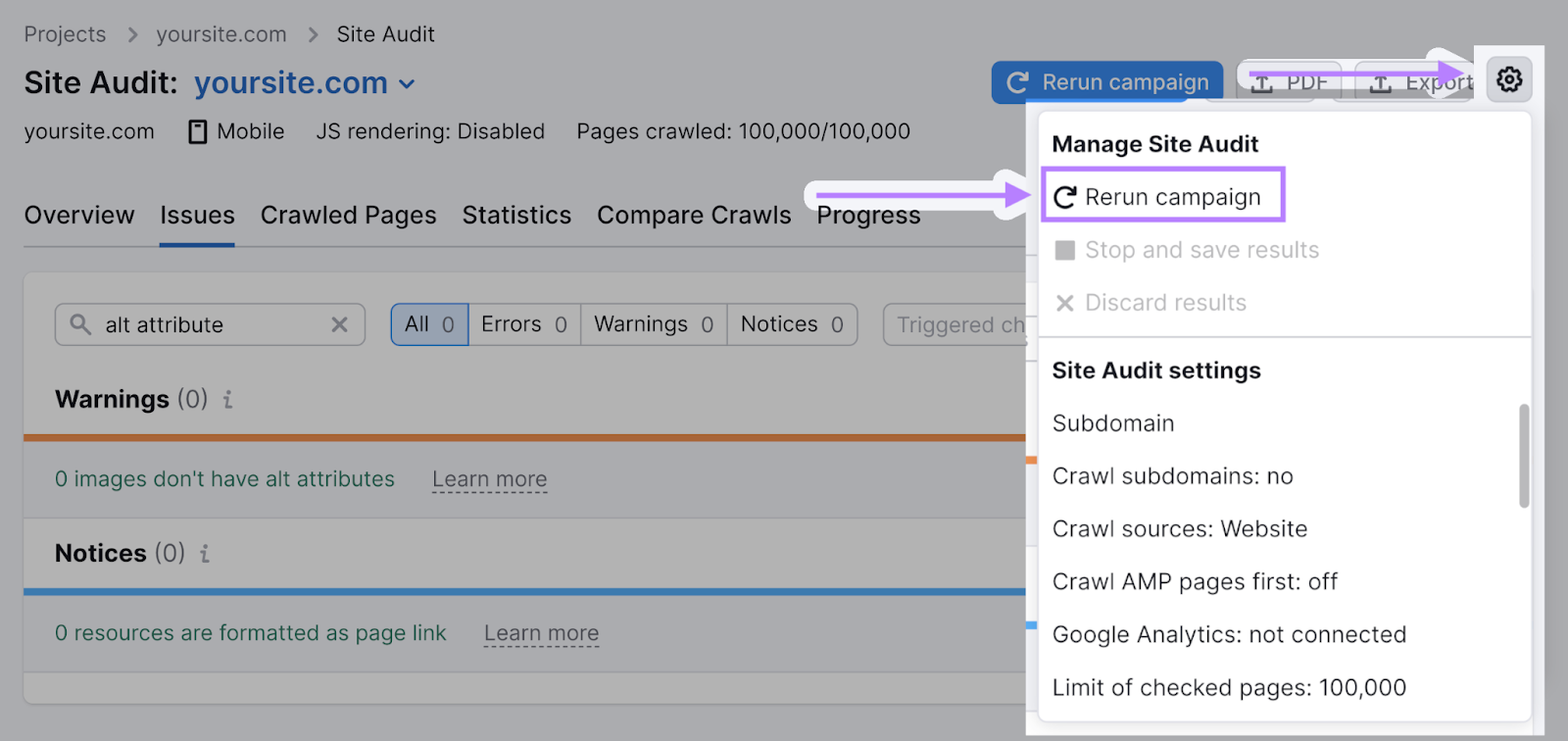Image resolution: width=1568 pixels, height=741 pixels.
Task: Open 0 resources formatted as page link
Action: pos(250,633)
